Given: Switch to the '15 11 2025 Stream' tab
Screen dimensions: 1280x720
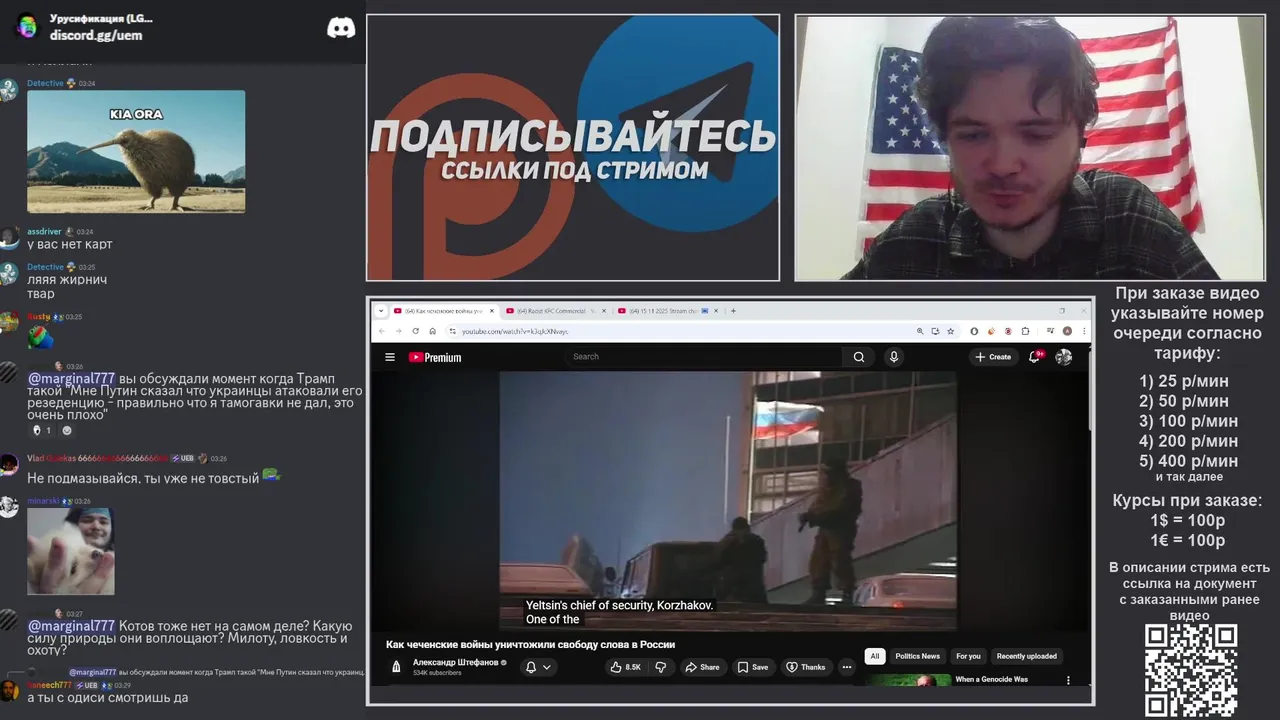Looking at the screenshot, I should 667,311.
